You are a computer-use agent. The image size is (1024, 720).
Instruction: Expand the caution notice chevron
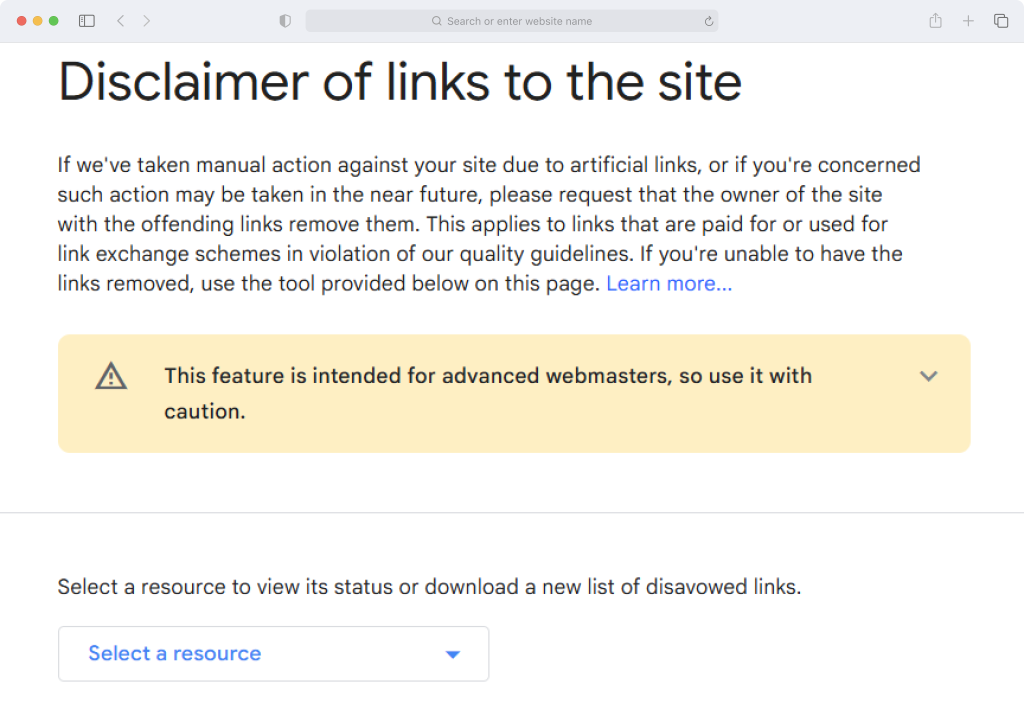(928, 376)
